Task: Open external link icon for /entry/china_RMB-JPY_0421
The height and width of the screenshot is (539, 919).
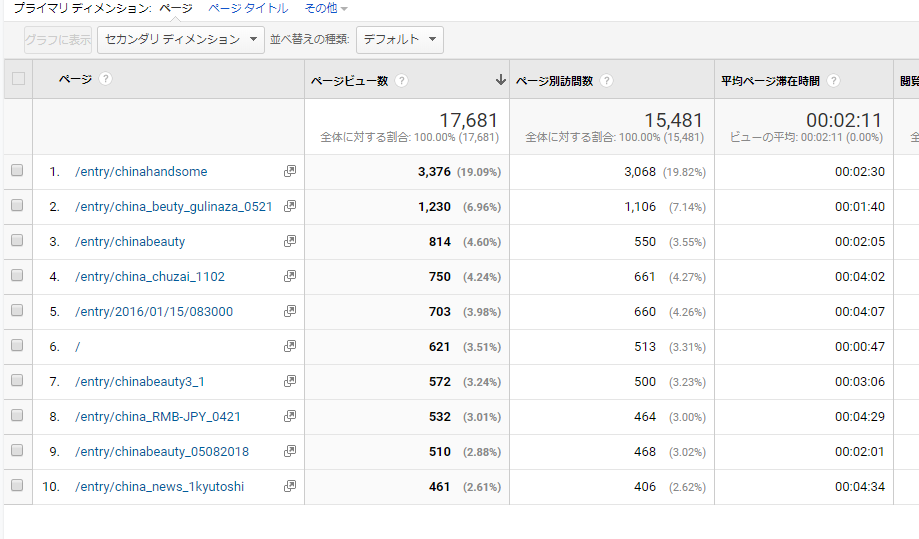Action: (290, 416)
